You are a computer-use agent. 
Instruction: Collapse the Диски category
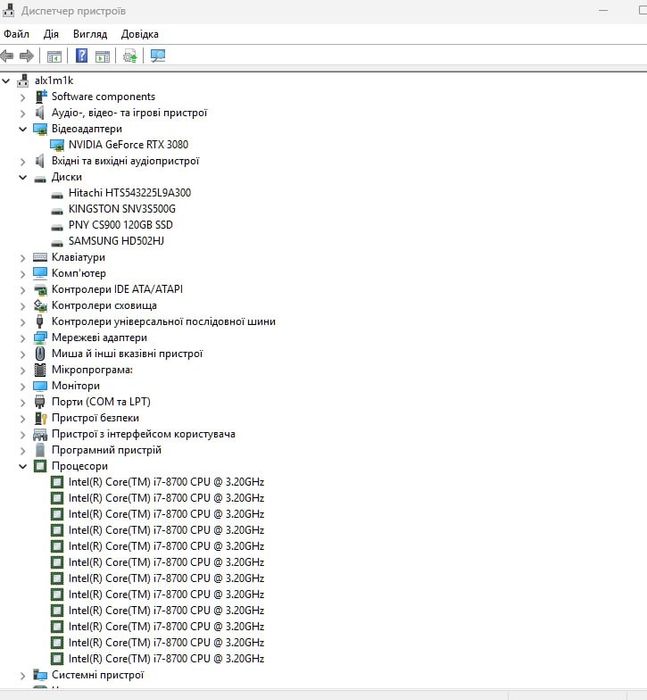pos(23,177)
